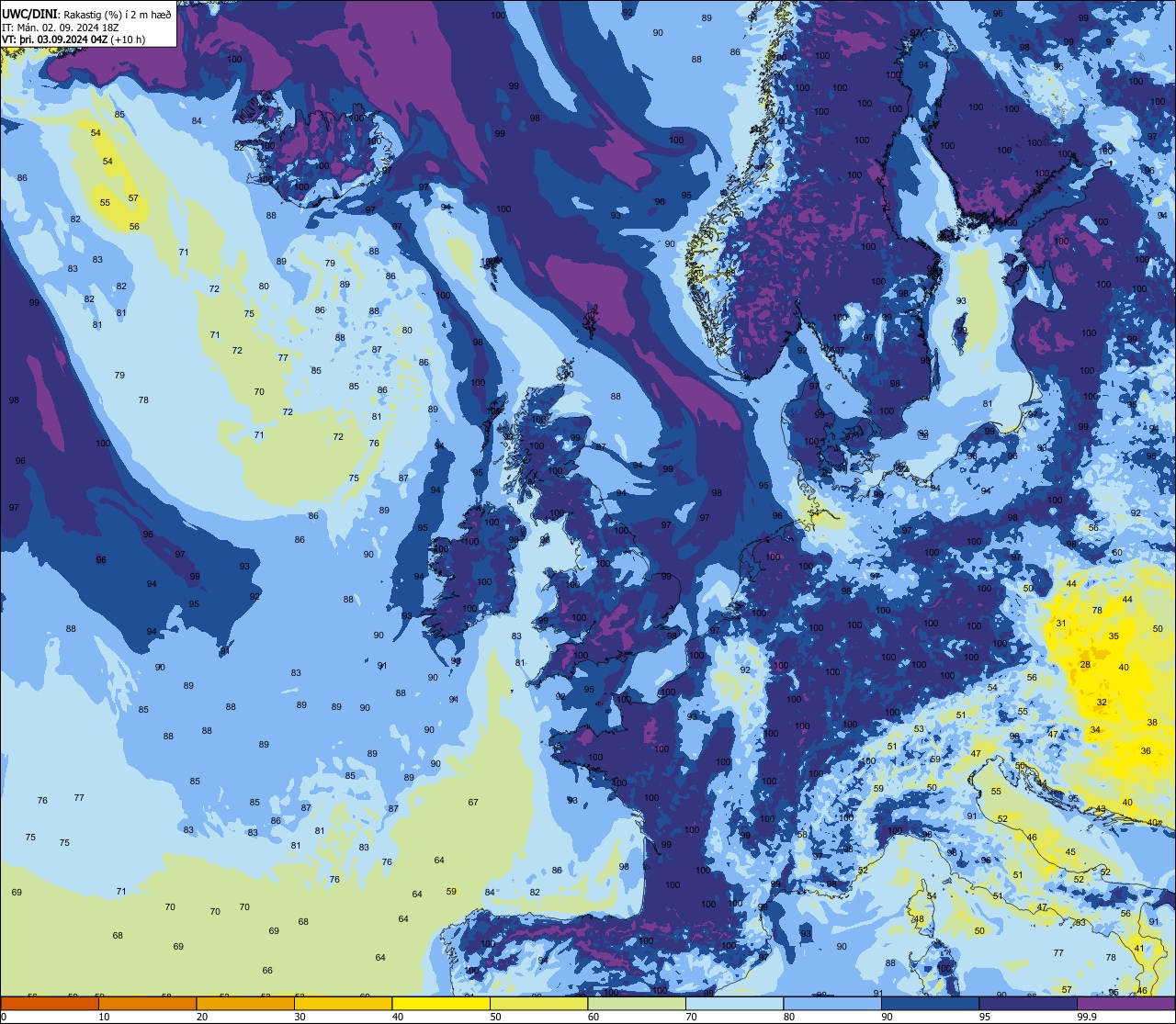Viewport: 1176px width, 1024px height.
Task: Click the map humidity value '28'
Action: click(x=1085, y=665)
